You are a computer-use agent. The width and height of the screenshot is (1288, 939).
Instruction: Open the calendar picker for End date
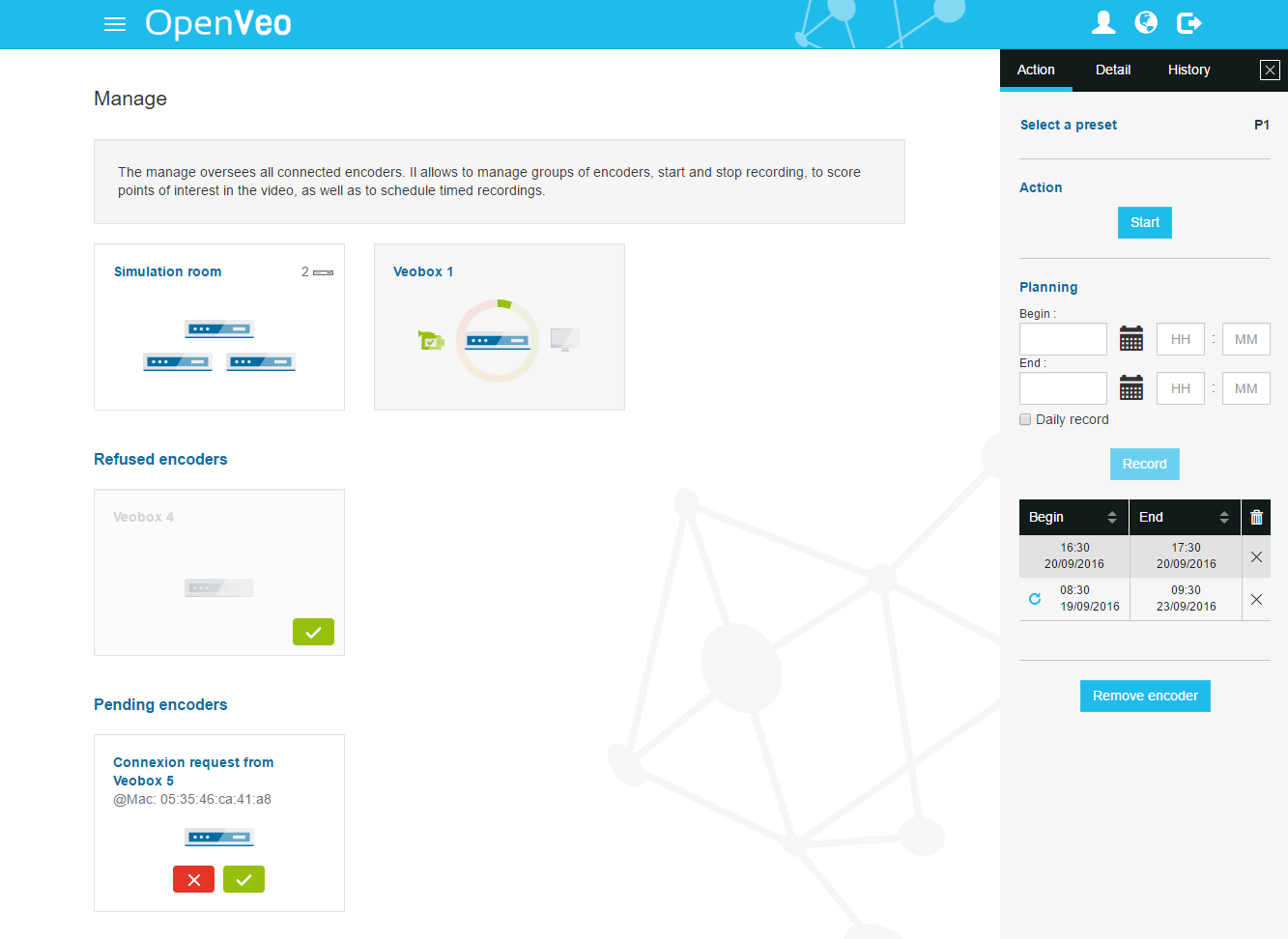tap(1131, 387)
